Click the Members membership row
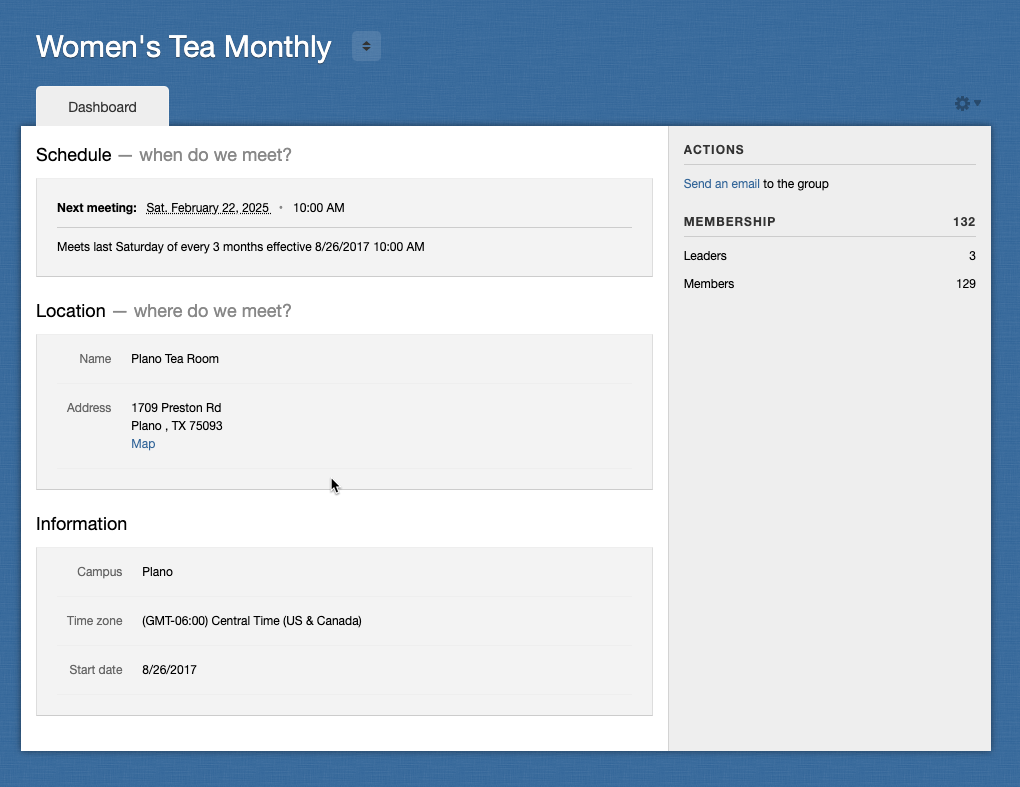Screen dimensions: 1020x787 click(829, 284)
